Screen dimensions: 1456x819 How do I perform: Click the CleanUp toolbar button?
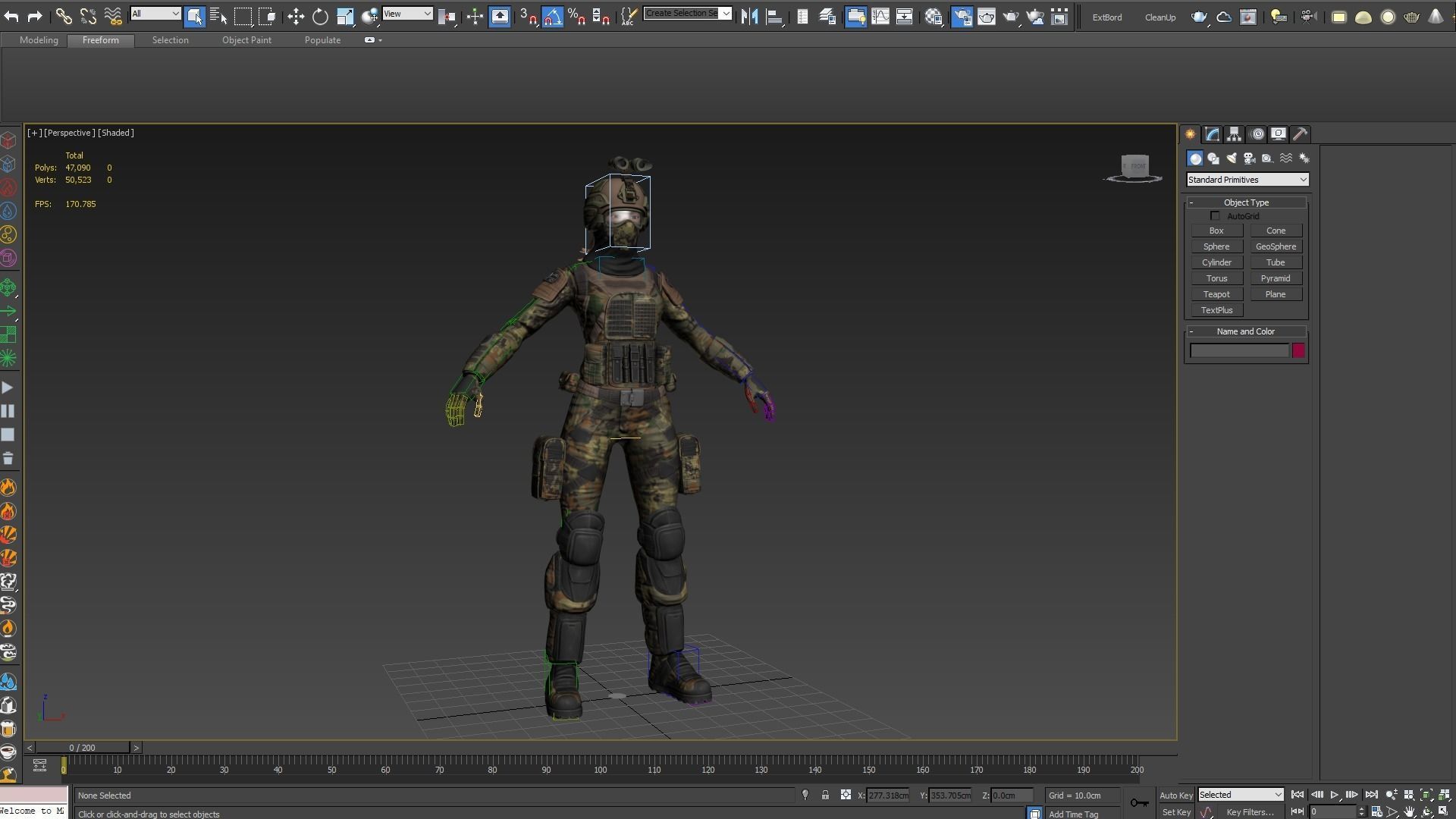[1160, 17]
